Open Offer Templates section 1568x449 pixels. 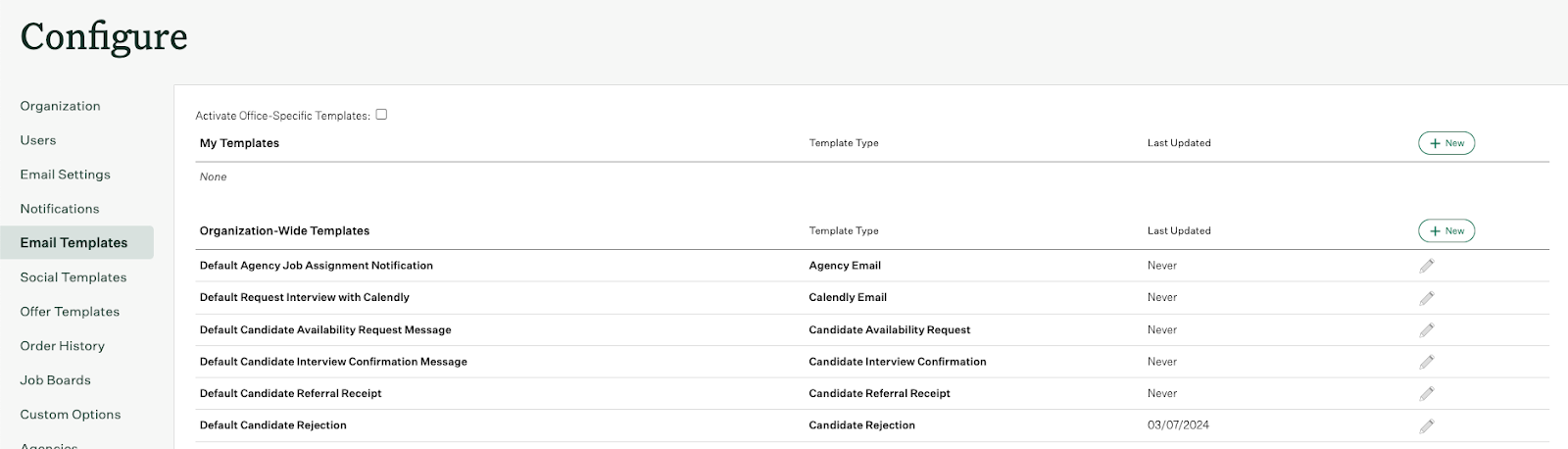[x=70, y=312]
